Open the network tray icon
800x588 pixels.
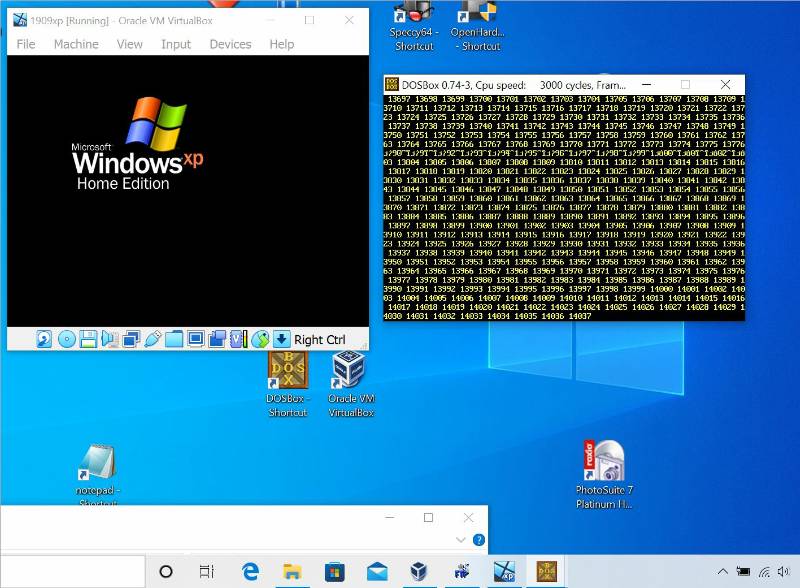(764, 572)
